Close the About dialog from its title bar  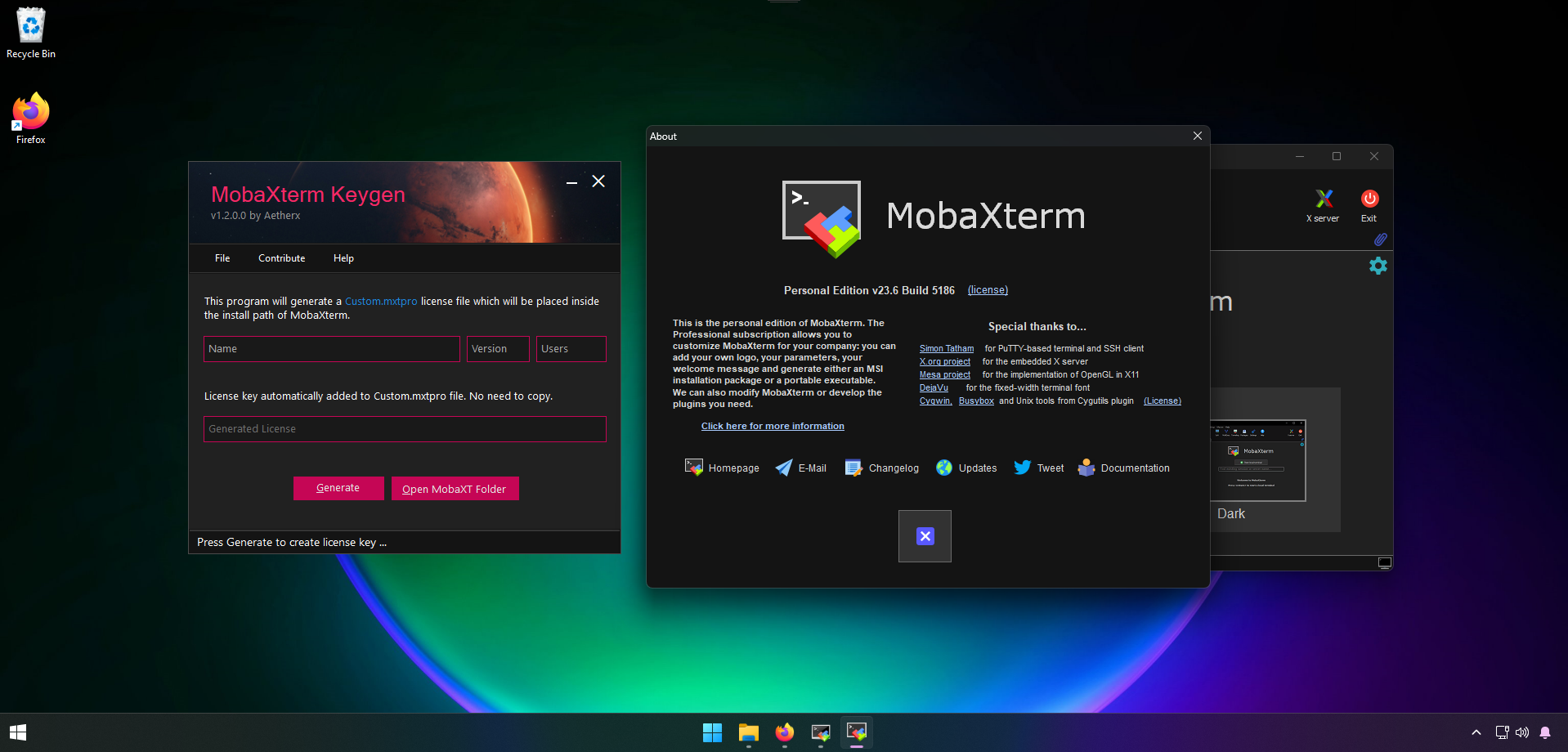tap(1198, 136)
